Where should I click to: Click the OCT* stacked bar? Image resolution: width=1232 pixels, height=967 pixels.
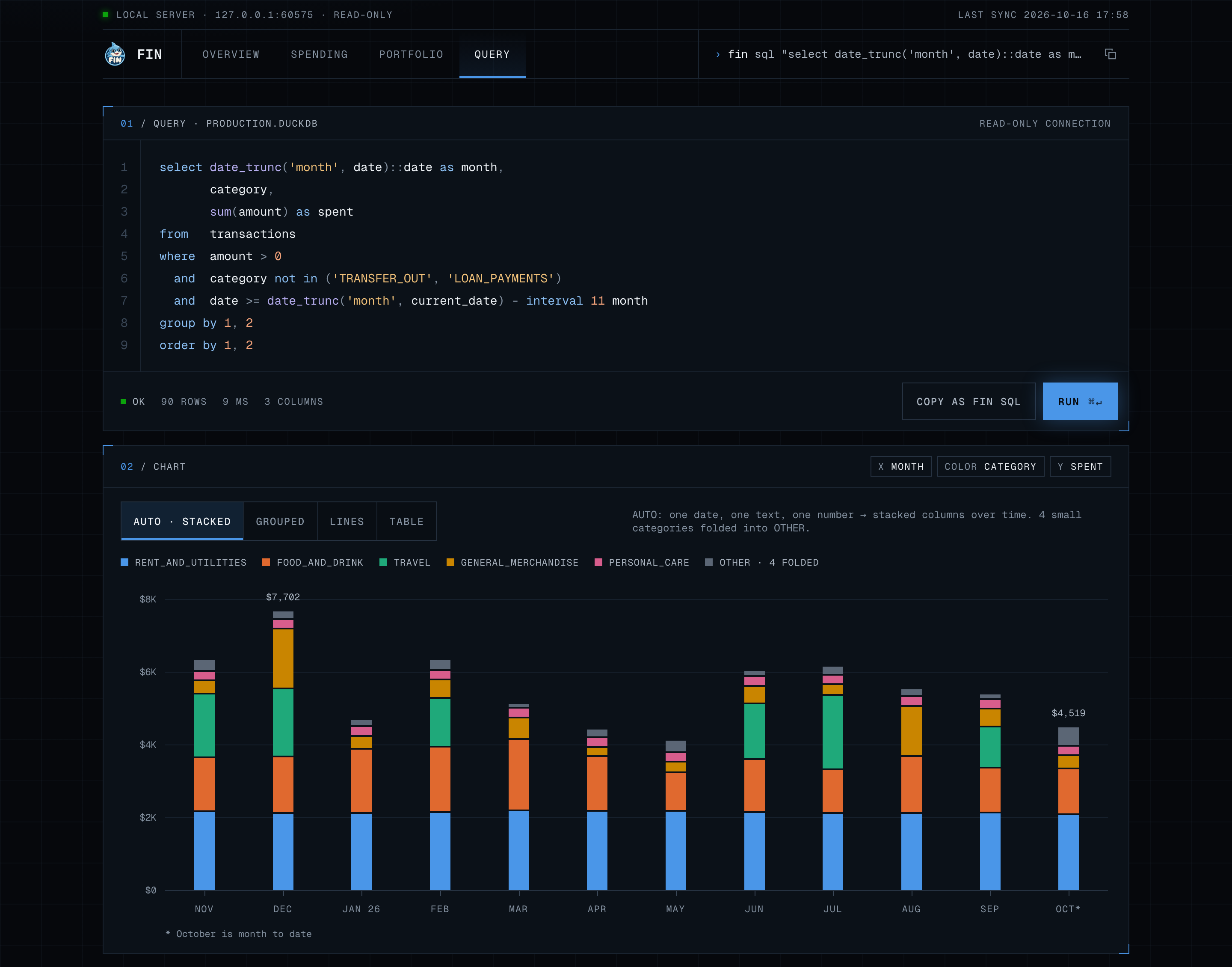pyautogui.click(x=1069, y=809)
